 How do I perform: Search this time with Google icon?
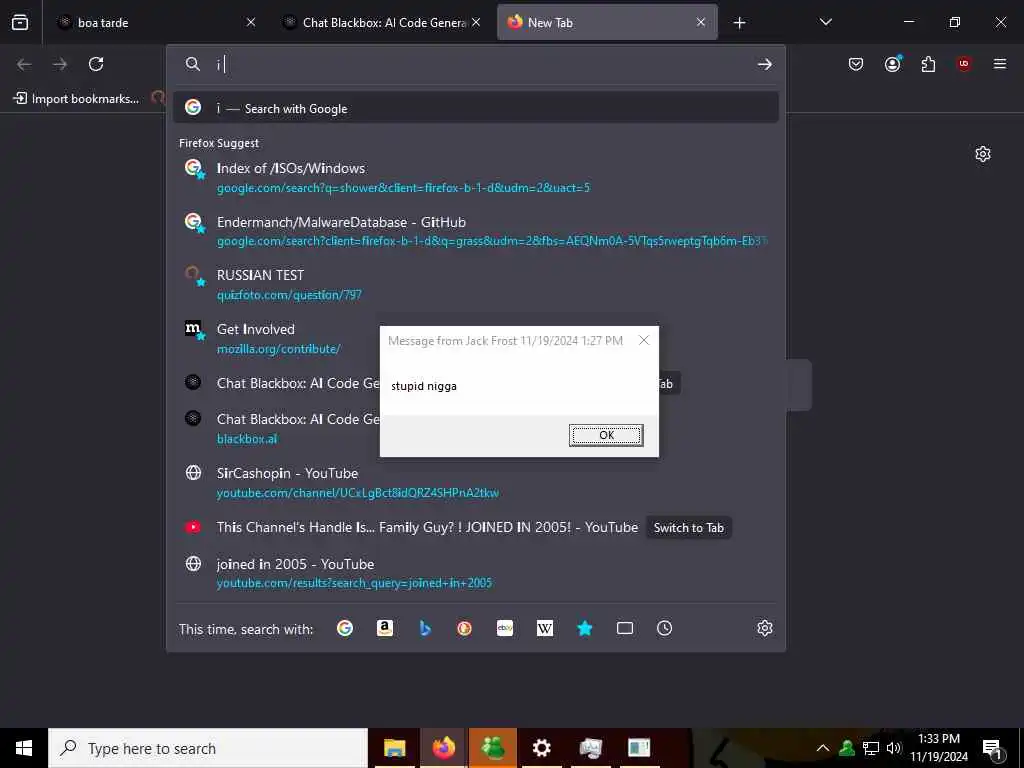[345, 628]
